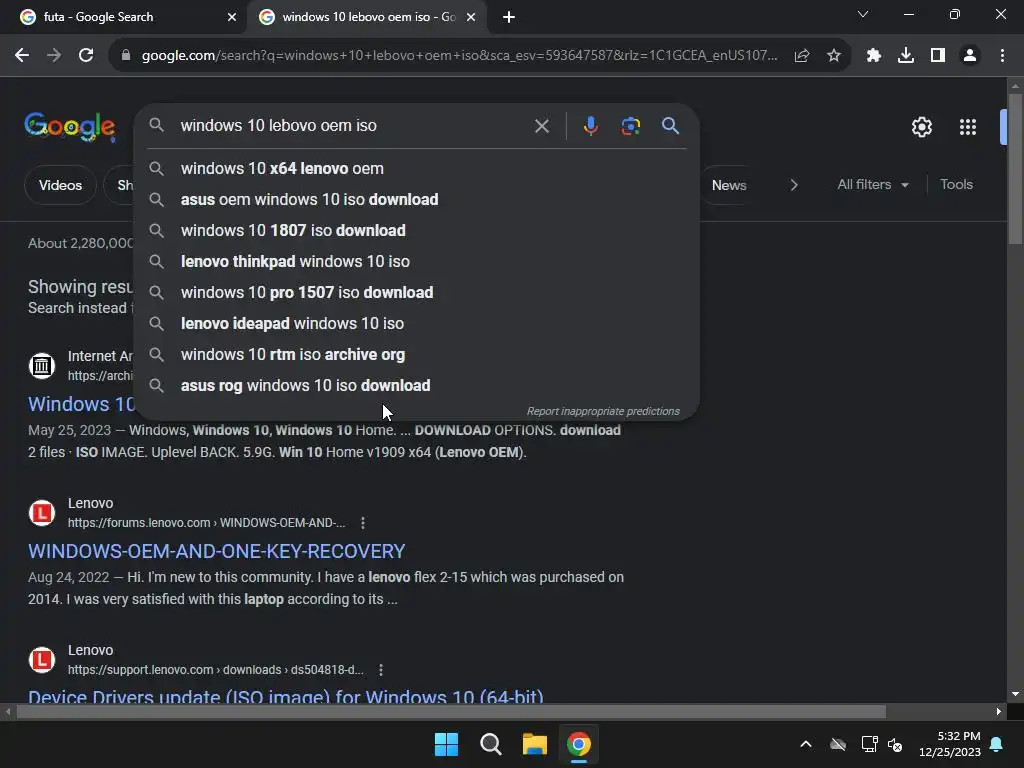The width and height of the screenshot is (1024, 768).
Task: Go back to the previous page
Action: (x=22, y=56)
